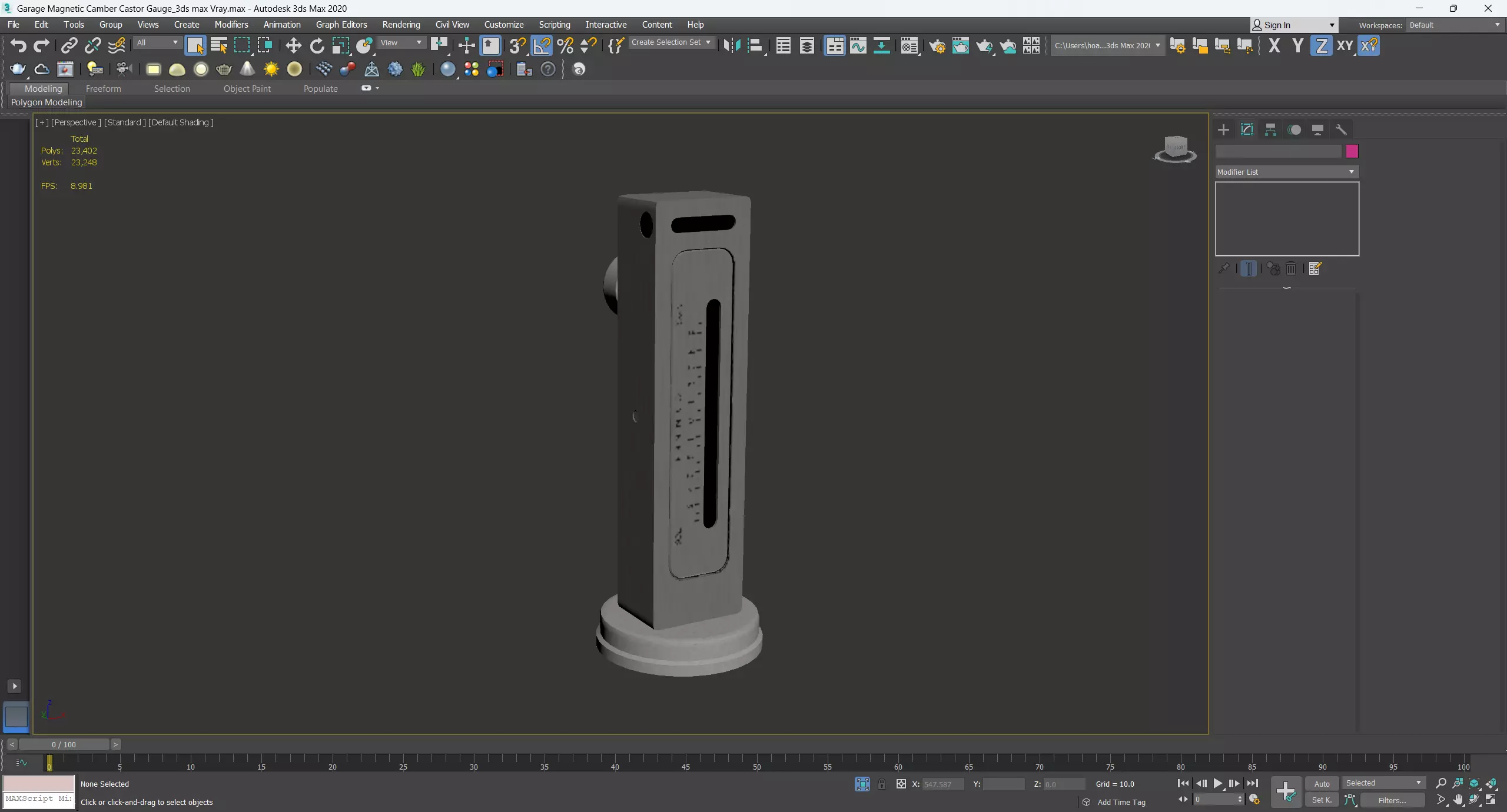Open the Modifiers menu
1507x812 pixels.
click(x=231, y=25)
